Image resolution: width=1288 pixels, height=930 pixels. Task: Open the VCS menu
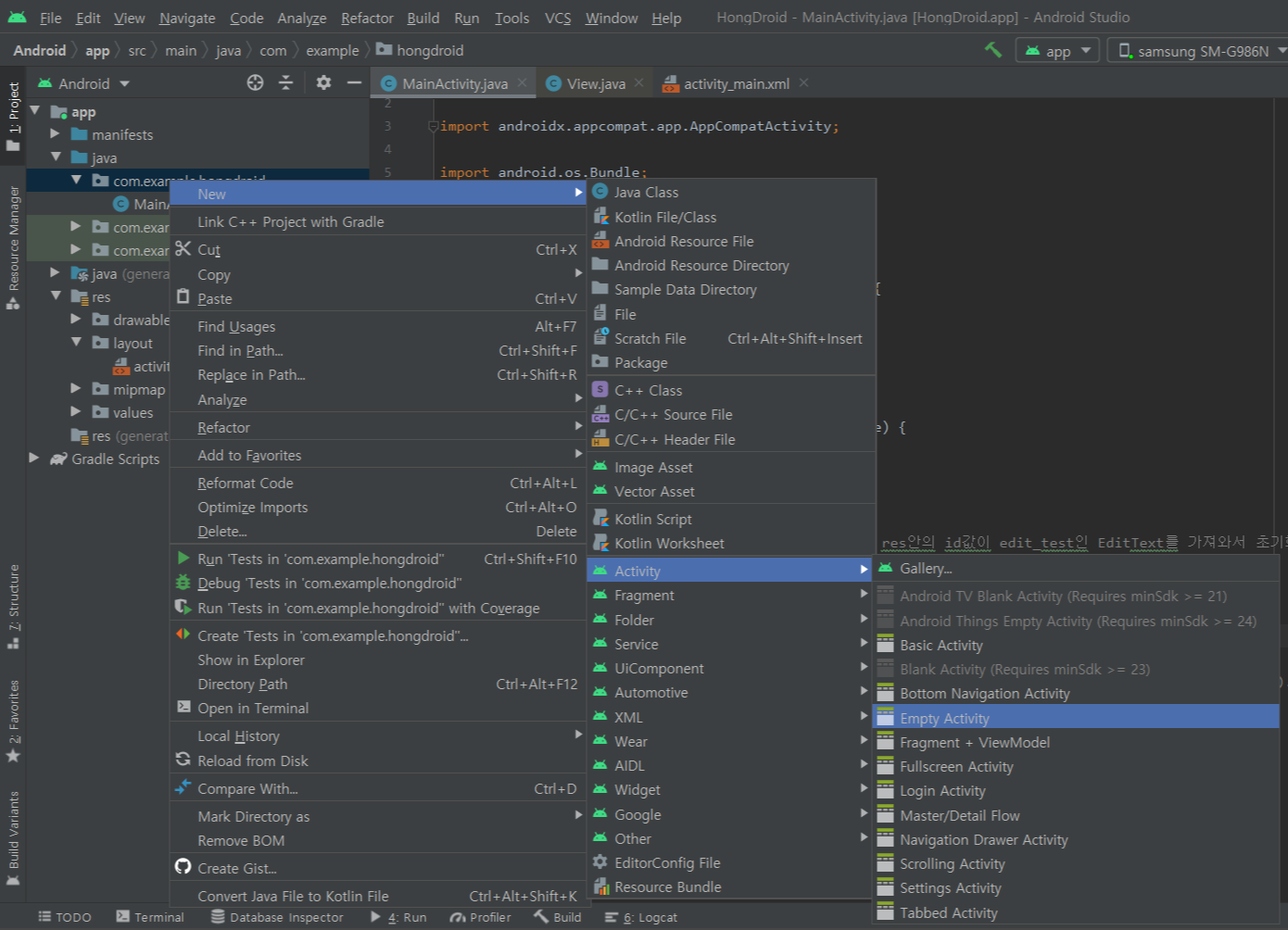click(x=558, y=18)
